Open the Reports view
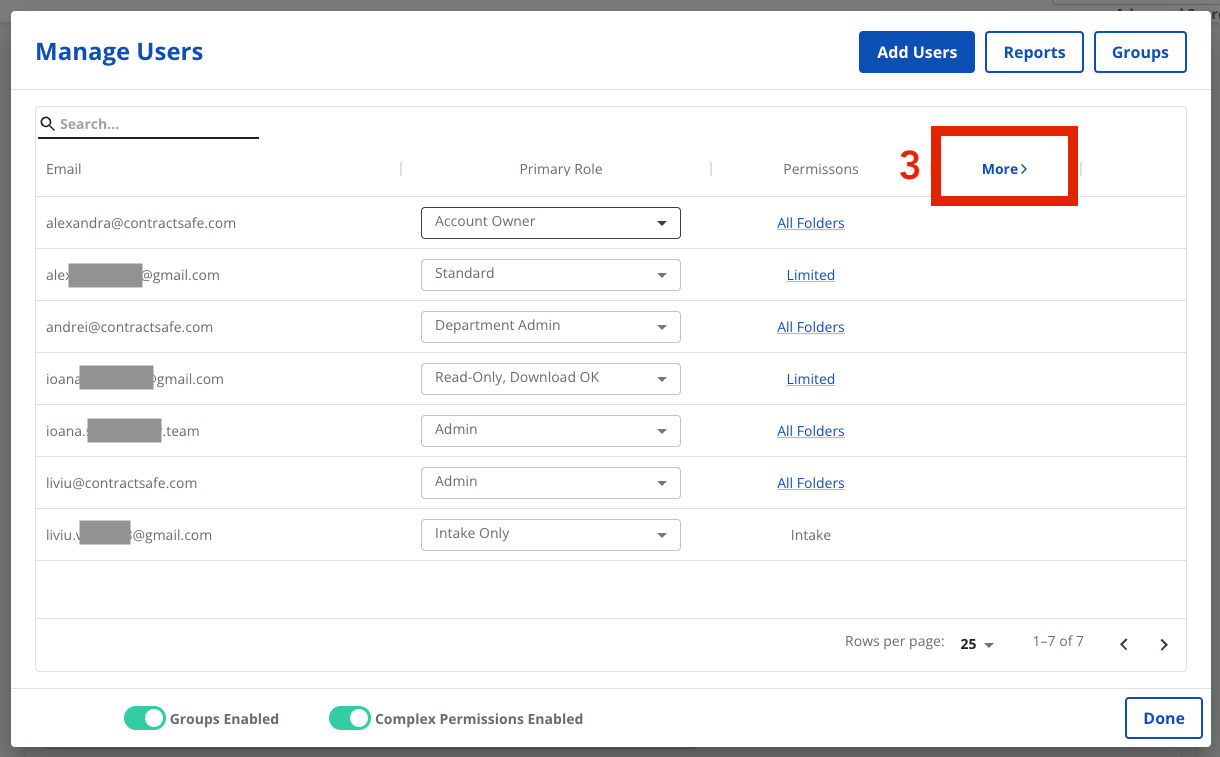This screenshot has width=1220, height=757. tap(1034, 51)
